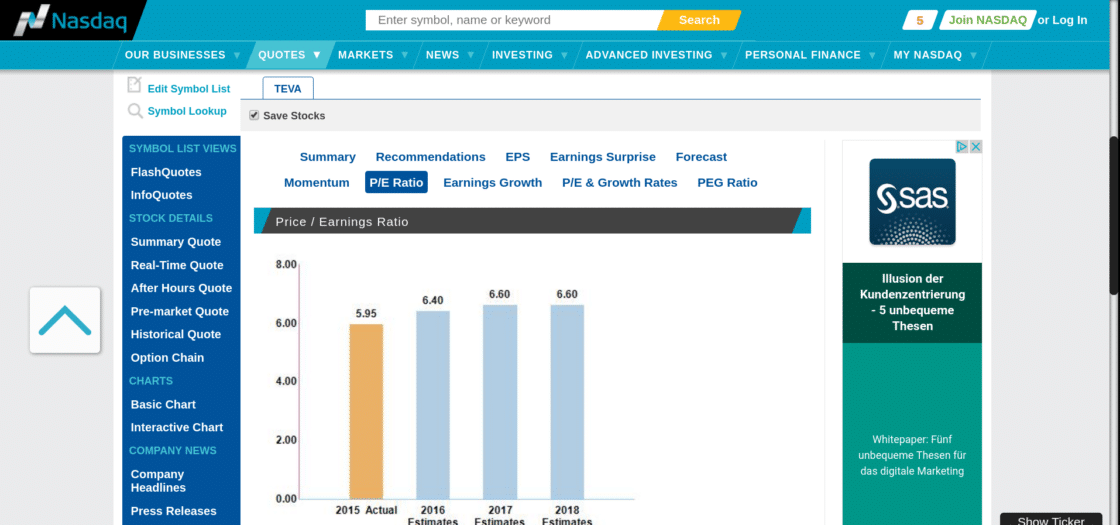The image size is (1120, 525).
Task: Click the Show Ticker button
Action: pos(1050,520)
